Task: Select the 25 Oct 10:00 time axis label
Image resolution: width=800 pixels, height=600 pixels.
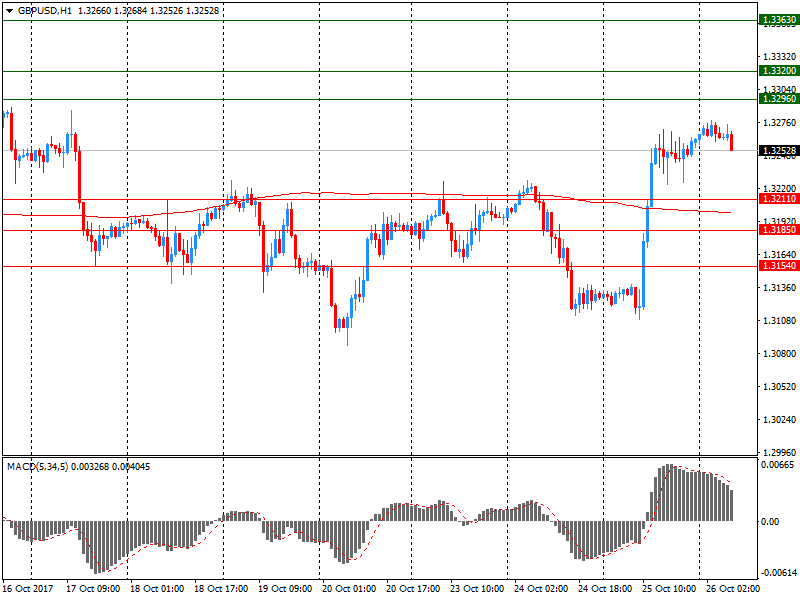Action: pos(669,589)
